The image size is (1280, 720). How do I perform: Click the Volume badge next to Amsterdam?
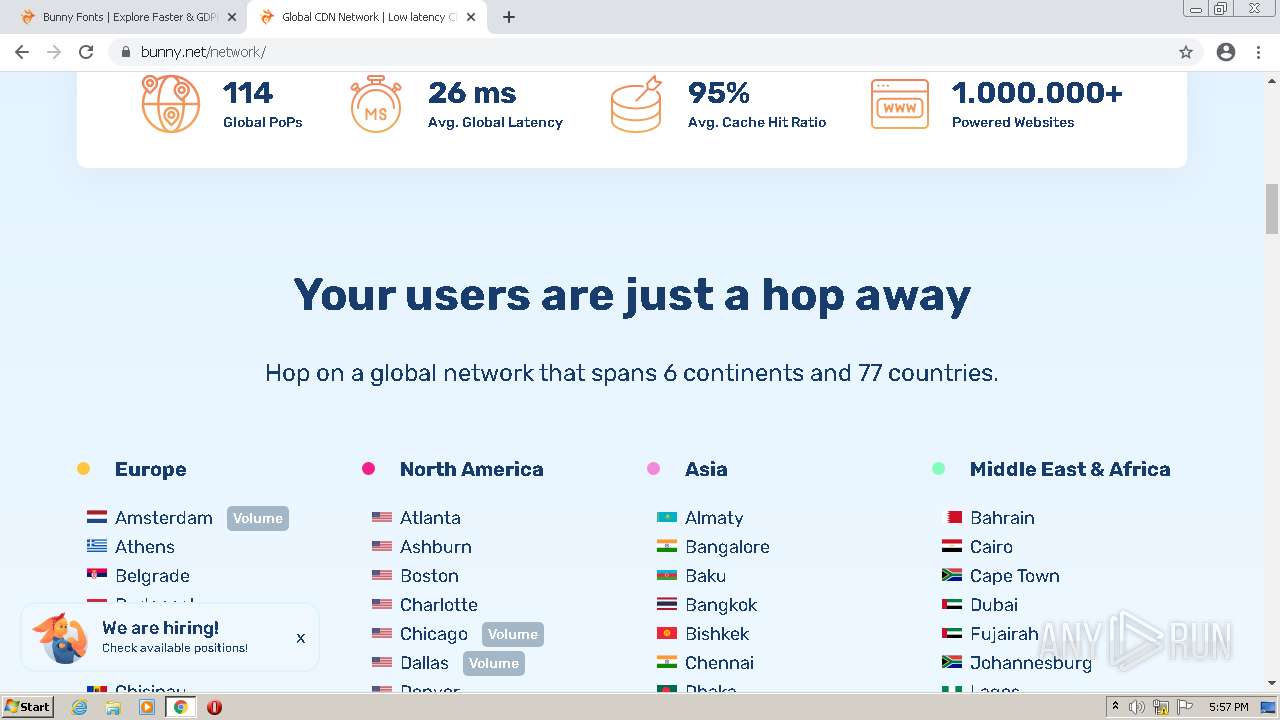[258, 518]
